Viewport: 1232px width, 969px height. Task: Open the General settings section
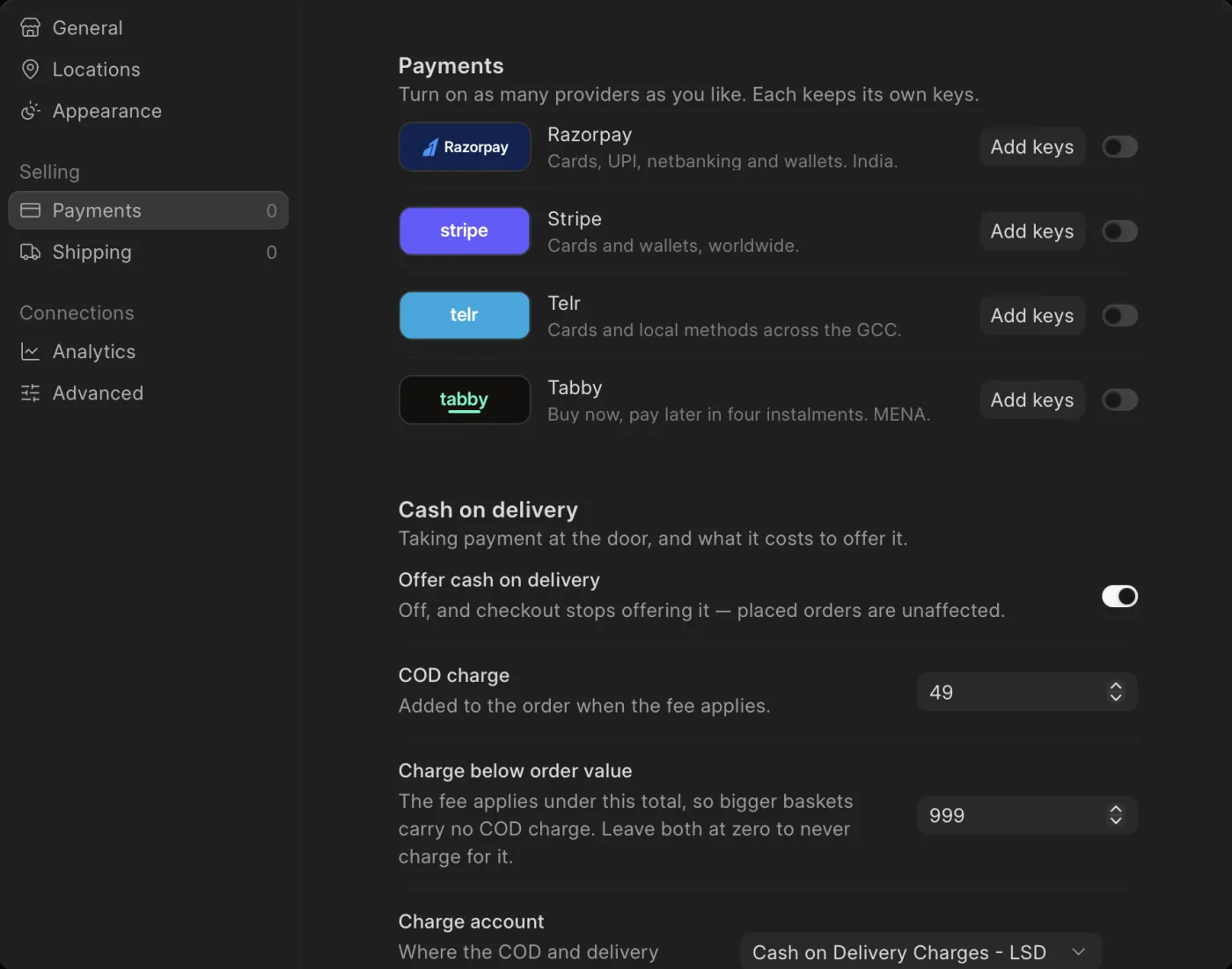[x=148, y=28]
